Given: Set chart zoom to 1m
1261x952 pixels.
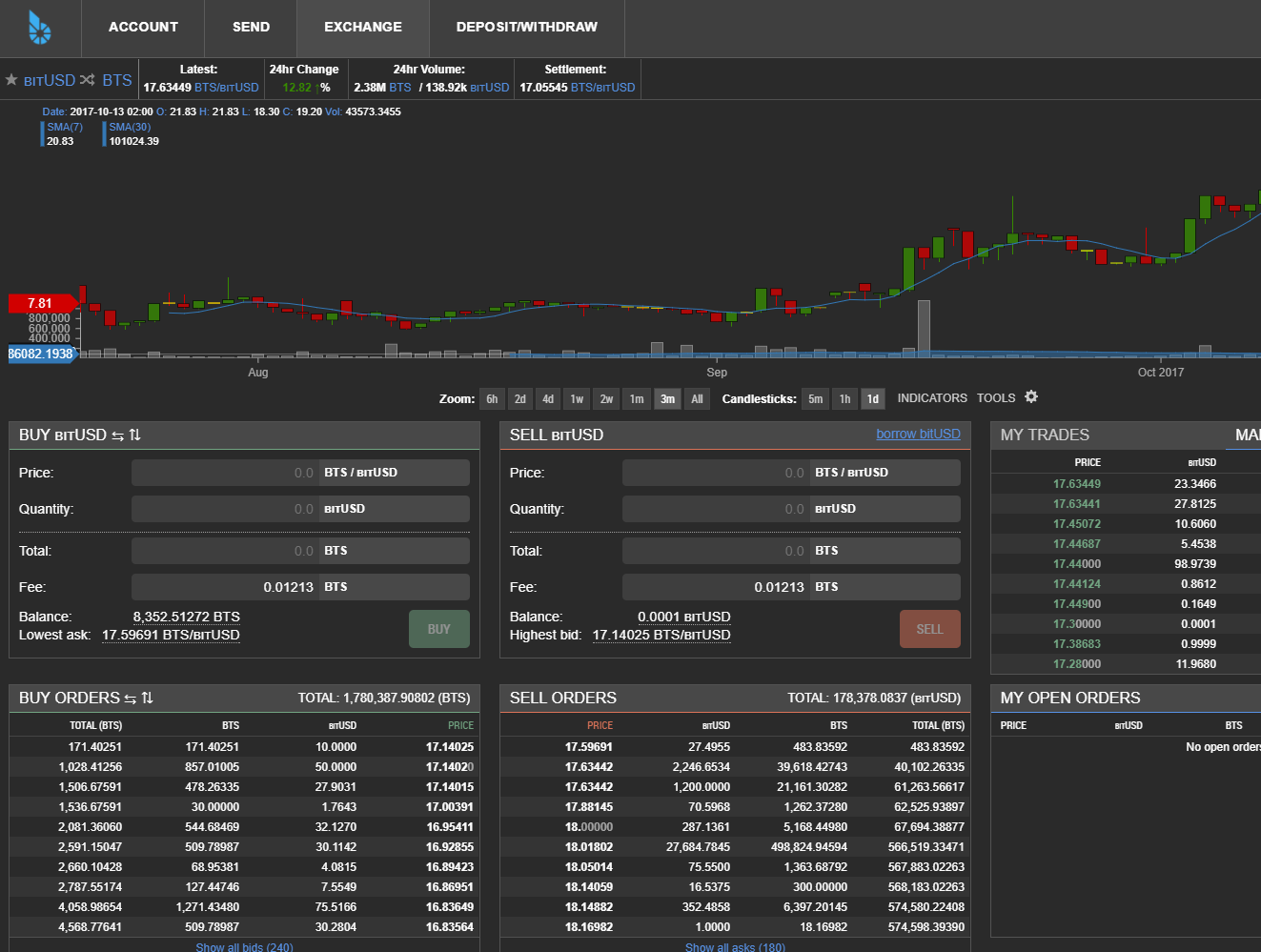Looking at the screenshot, I should (637, 399).
